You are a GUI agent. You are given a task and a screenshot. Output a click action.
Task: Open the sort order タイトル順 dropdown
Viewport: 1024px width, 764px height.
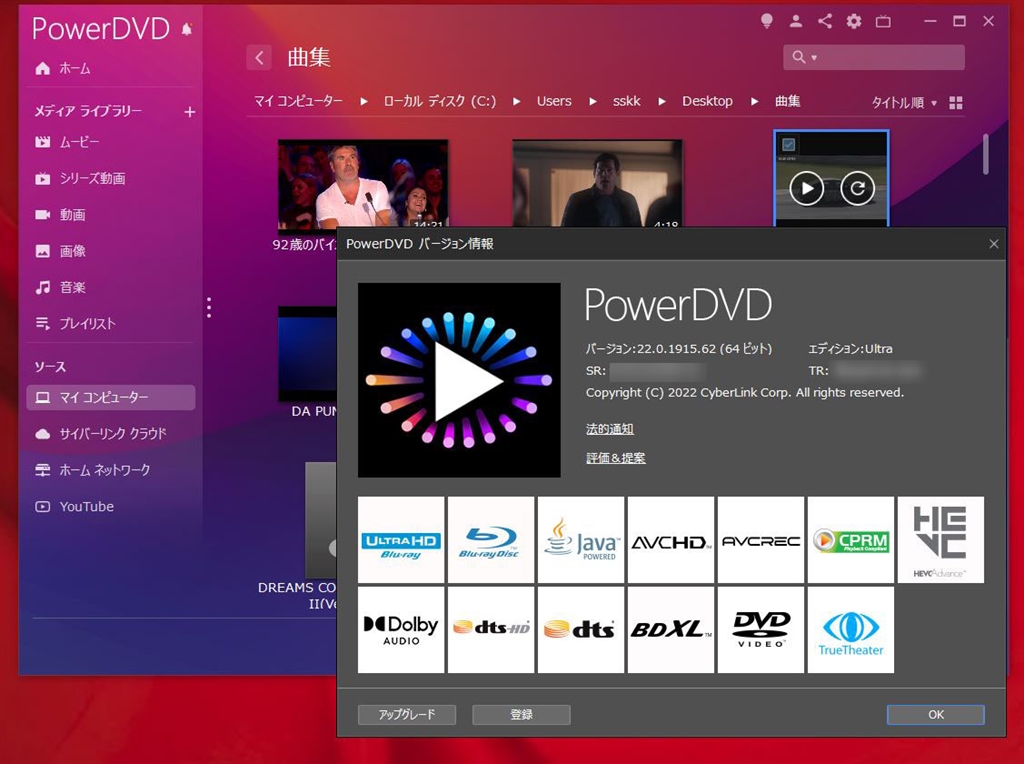pos(904,103)
